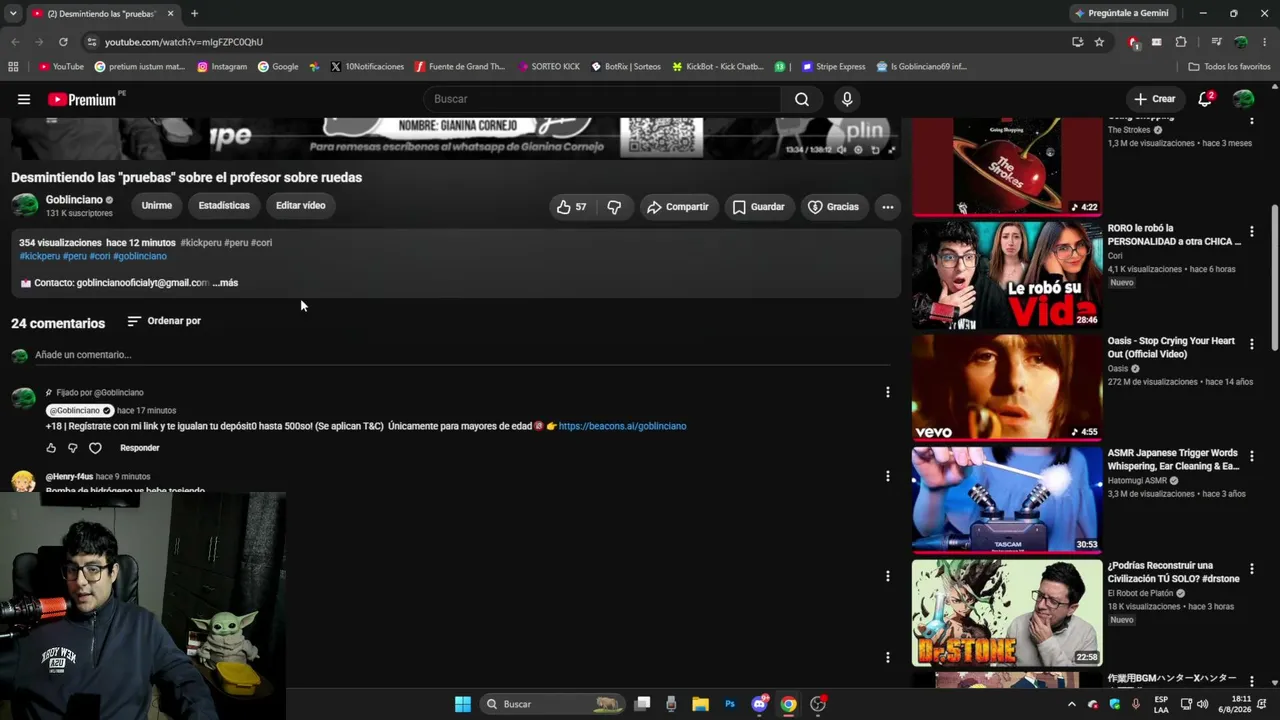Open the Goblinciano channel name
Screen dimensions: 1280x720
(x=74, y=200)
